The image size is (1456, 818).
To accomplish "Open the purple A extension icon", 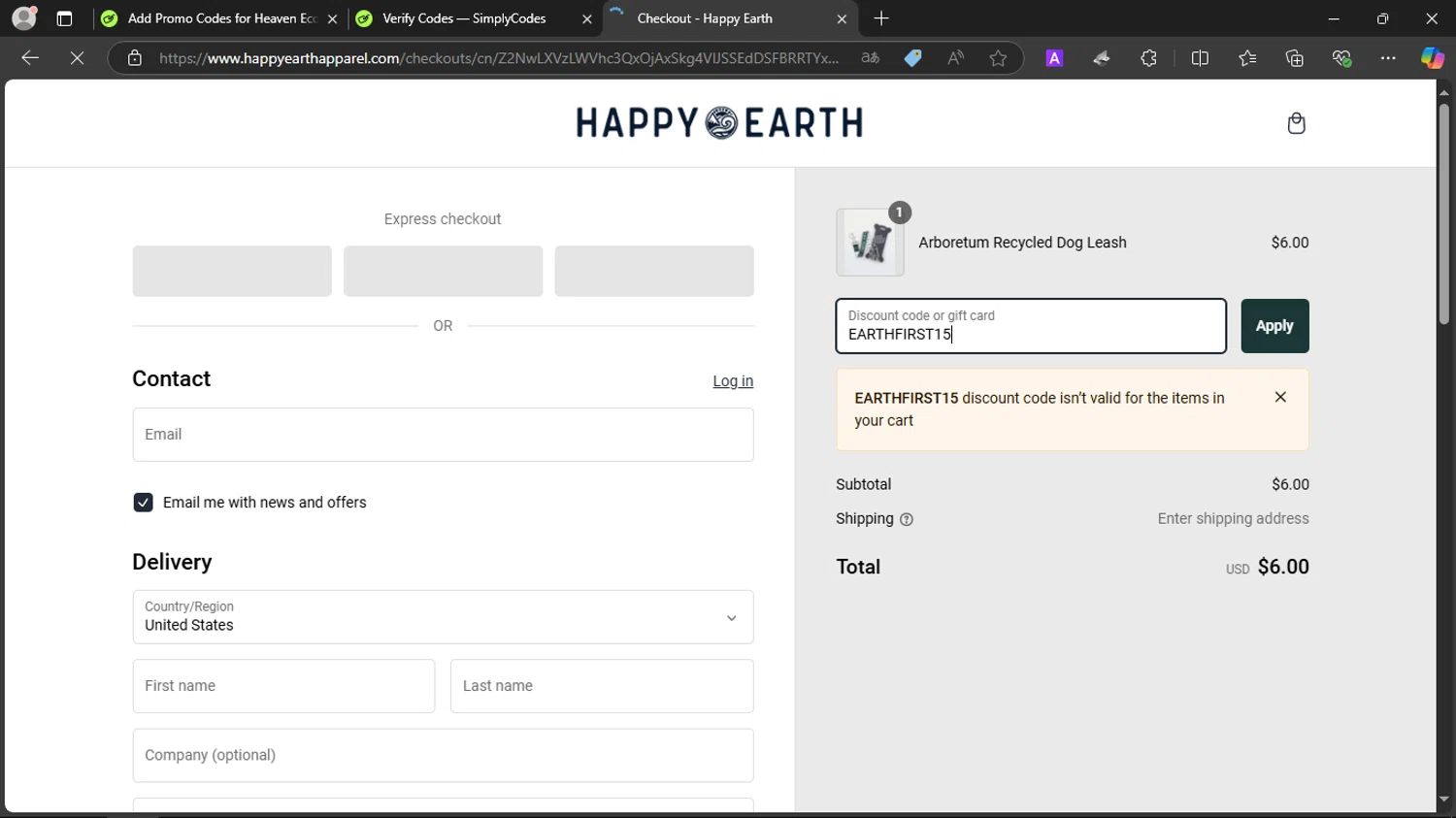I will tap(1055, 58).
